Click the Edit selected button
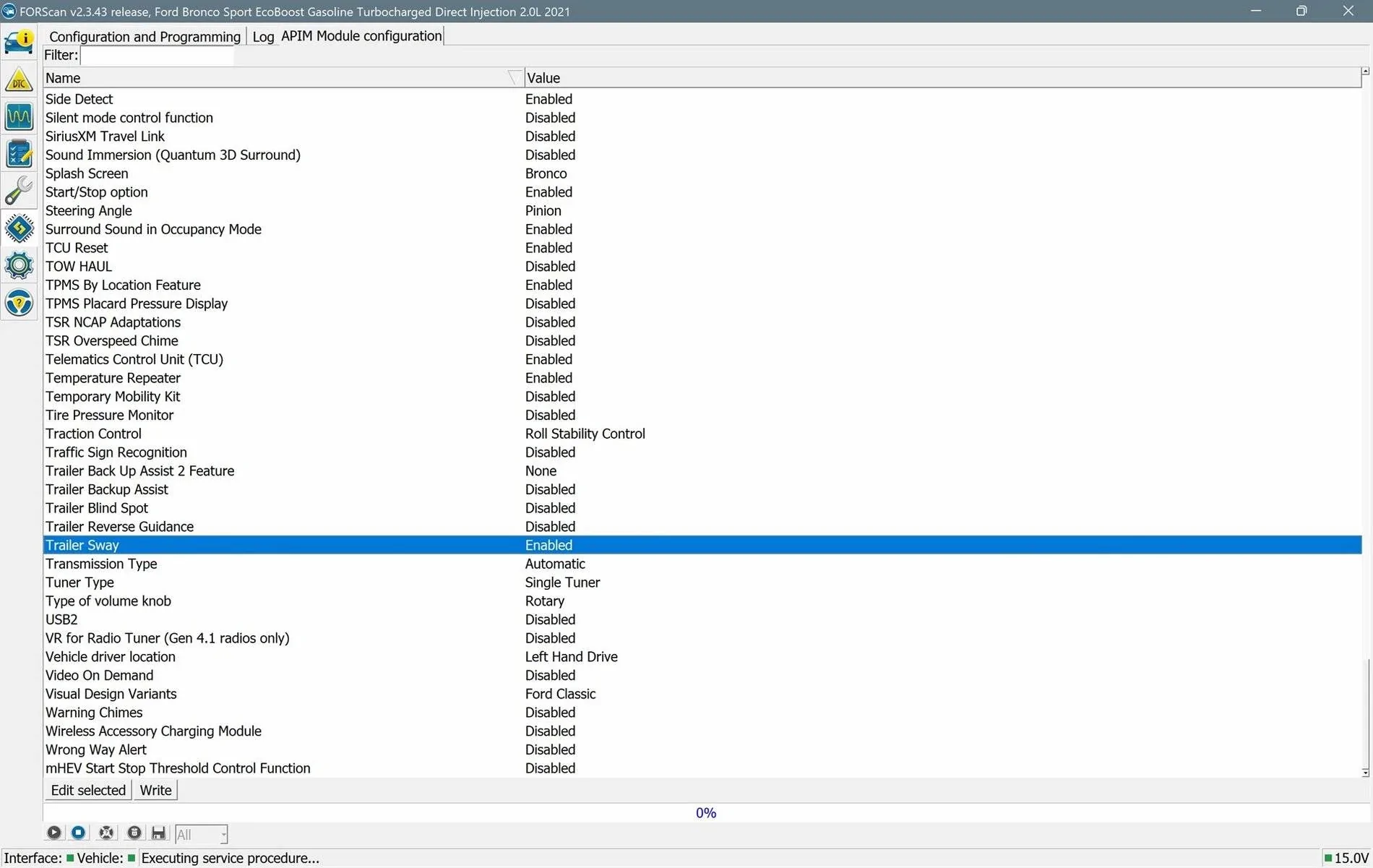 [88, 790]
